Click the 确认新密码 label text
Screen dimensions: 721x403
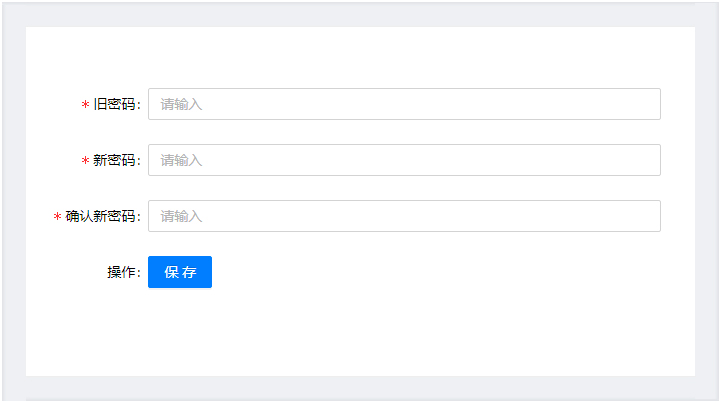point(101,216)
